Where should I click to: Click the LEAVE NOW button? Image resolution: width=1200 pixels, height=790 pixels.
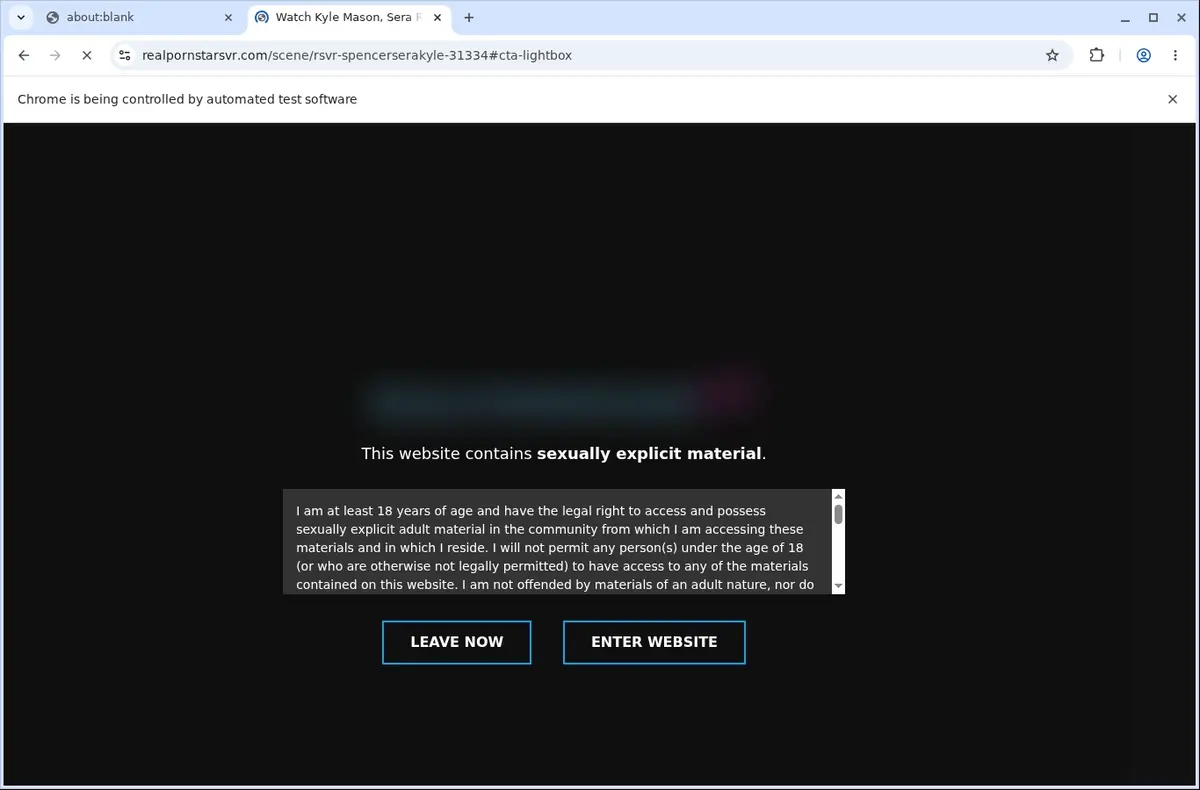[457, 642]
